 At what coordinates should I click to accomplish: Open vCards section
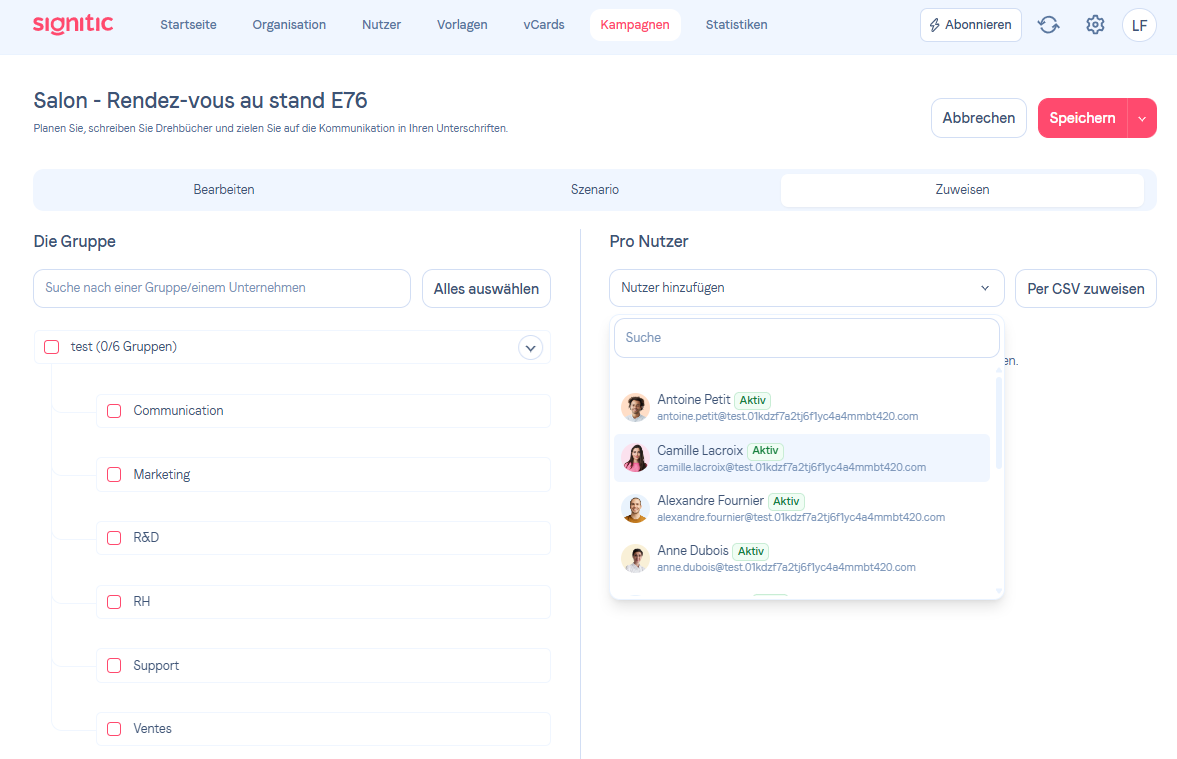[x=544, y=25]
